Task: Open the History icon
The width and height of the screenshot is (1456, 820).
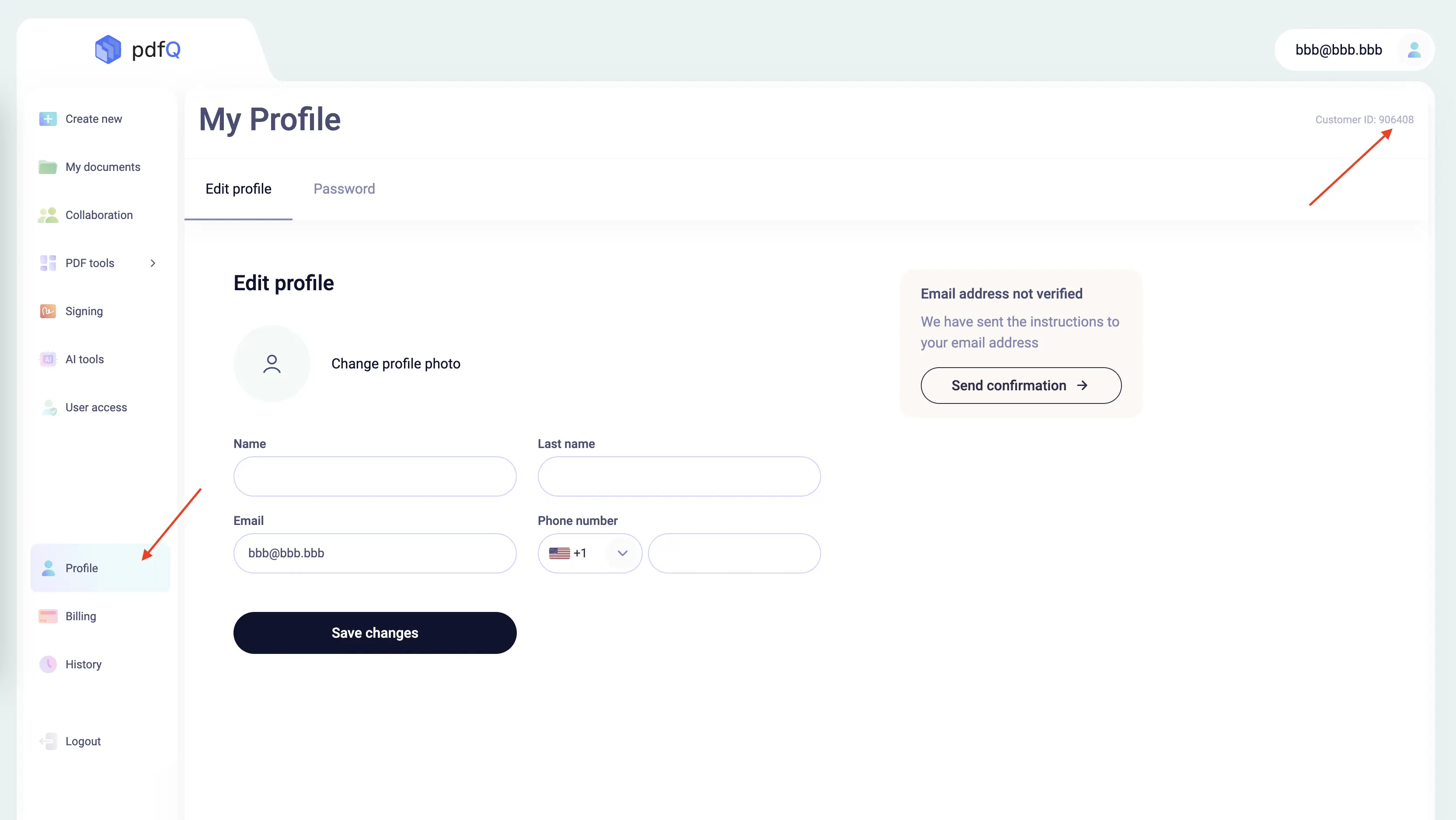Action: tap(48, 664)
